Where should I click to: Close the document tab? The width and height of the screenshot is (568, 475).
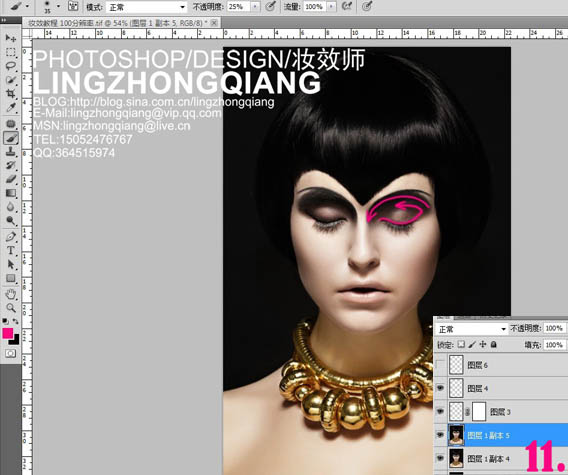(214, 23)
